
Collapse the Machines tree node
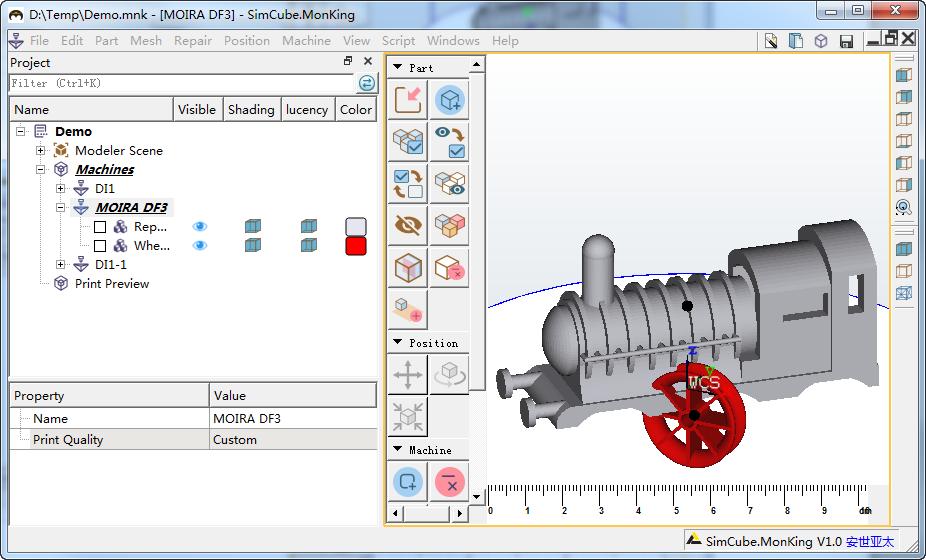pos(40,170)
